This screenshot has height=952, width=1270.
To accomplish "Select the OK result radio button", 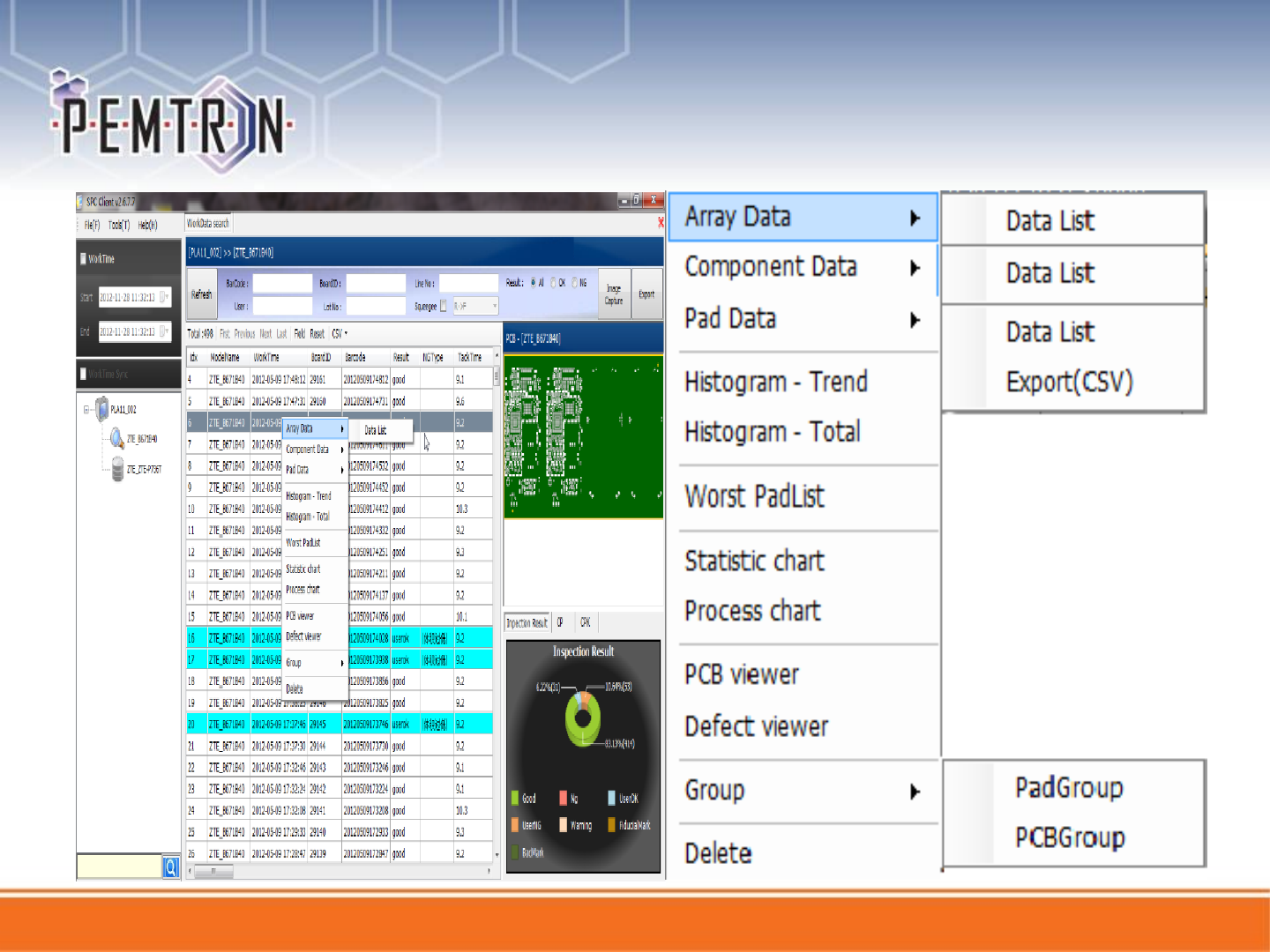I will coord(553,283).
